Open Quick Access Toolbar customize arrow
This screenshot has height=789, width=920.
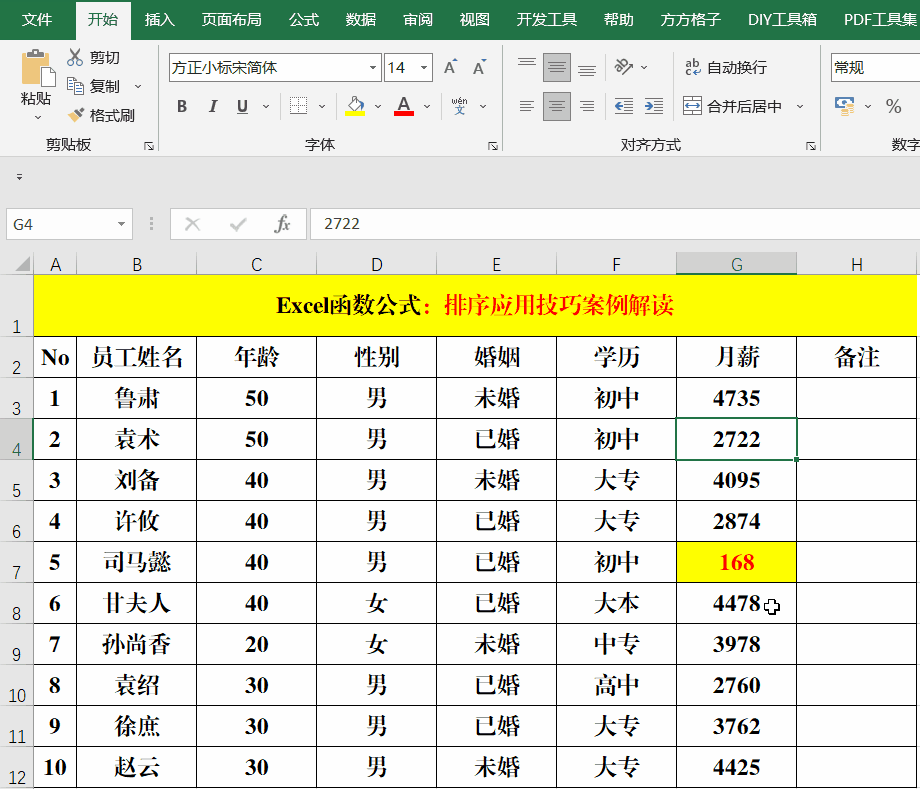point(19,177)
